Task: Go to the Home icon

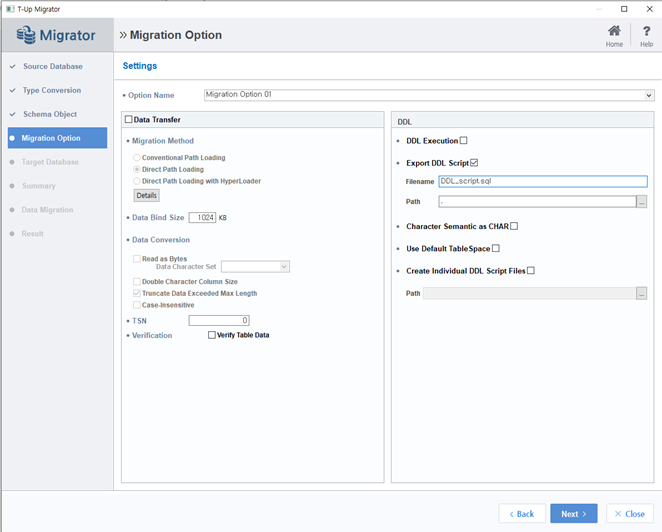Action: [x=614, y=31]
